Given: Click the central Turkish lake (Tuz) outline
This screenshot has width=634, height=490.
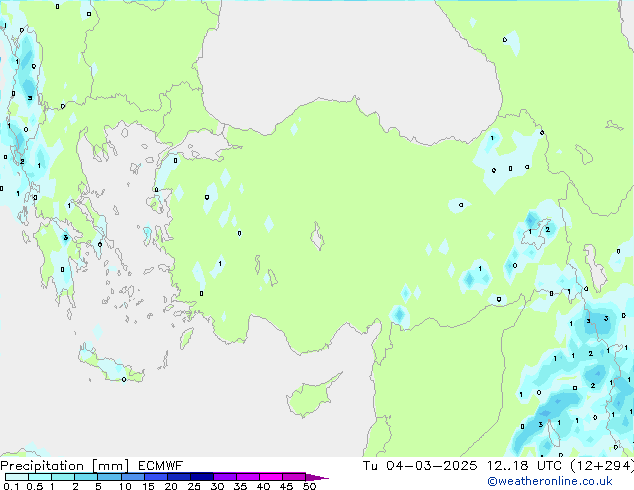Looking at the screenshot, I should (317, 236).
